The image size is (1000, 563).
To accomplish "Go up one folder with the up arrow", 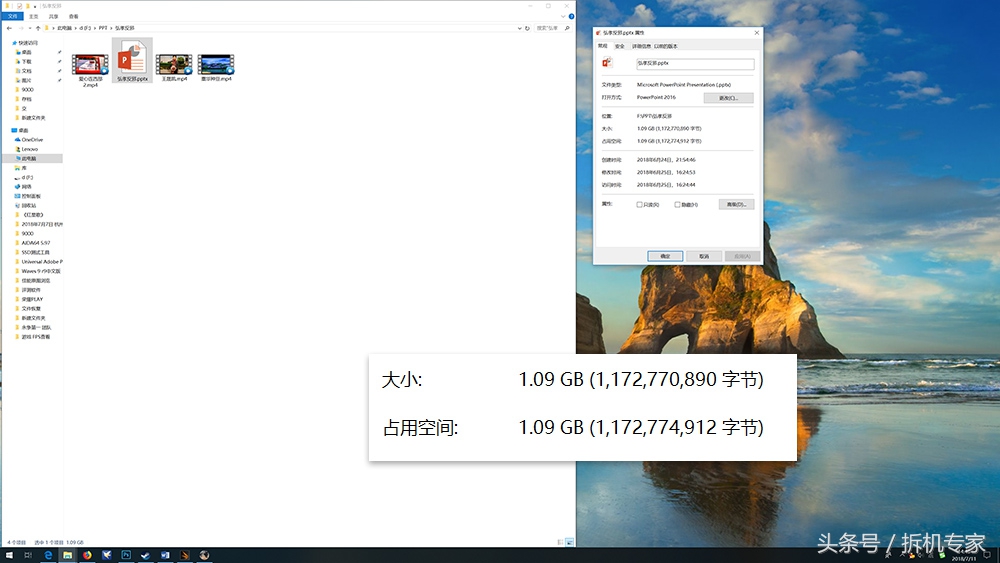I will [38, 28].
